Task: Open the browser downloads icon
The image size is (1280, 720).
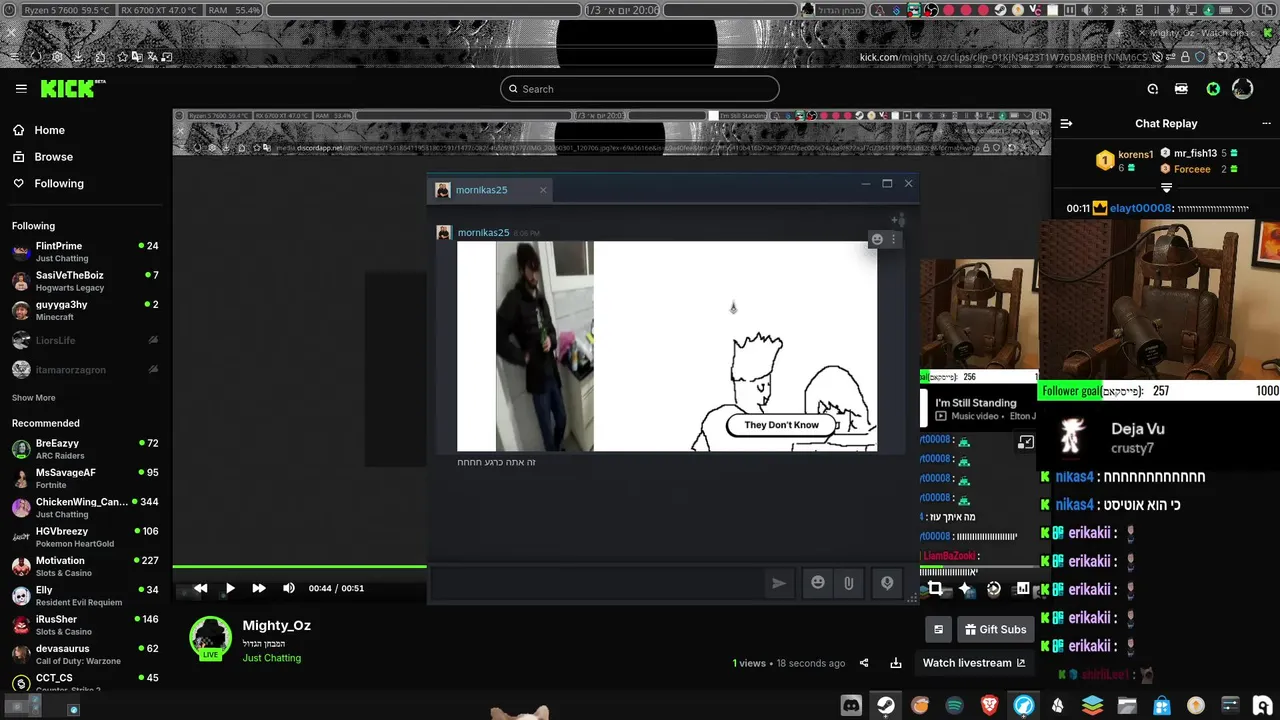Action: pyautogui.click(x=78, y=57)
